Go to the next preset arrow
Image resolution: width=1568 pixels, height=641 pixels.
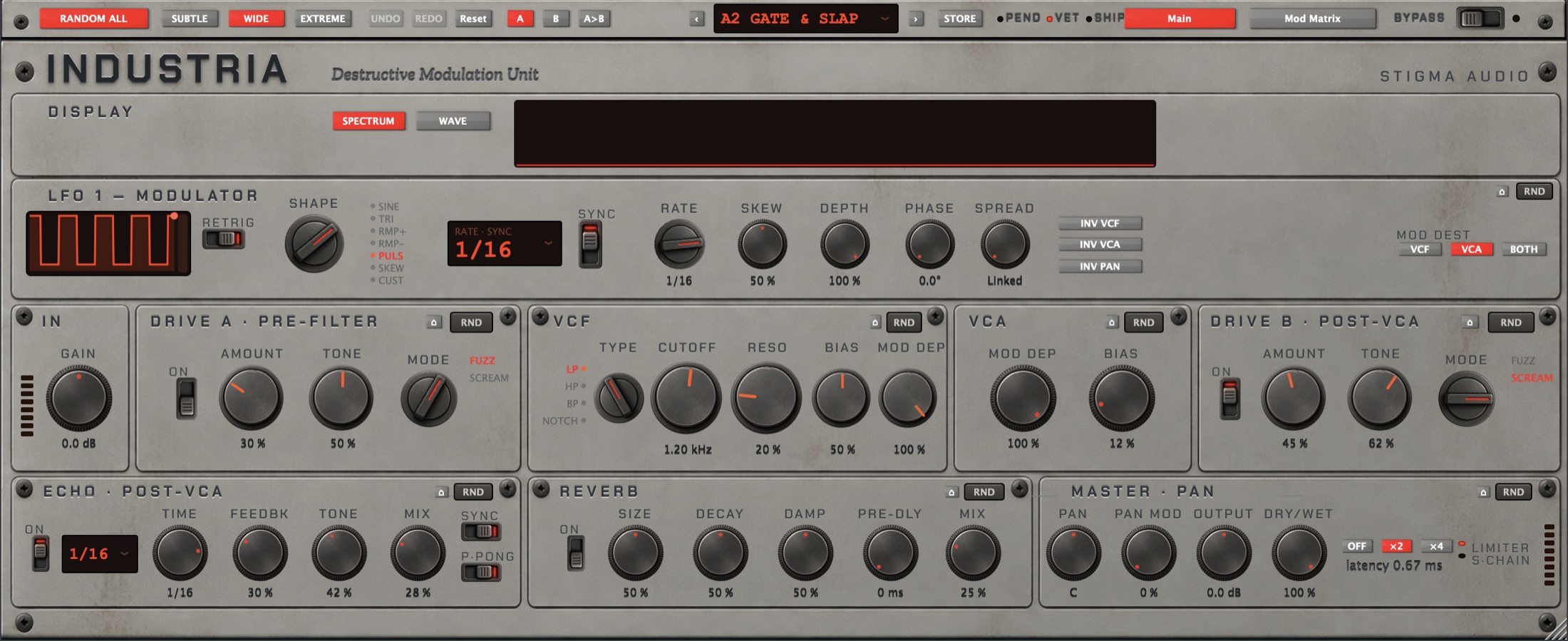tap(916, 19)
